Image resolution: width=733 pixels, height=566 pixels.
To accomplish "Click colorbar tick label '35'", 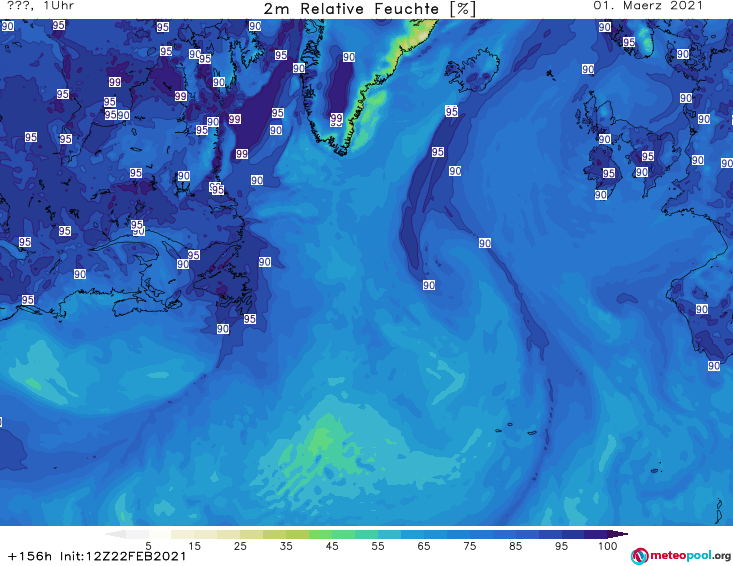I will (286, 545).
